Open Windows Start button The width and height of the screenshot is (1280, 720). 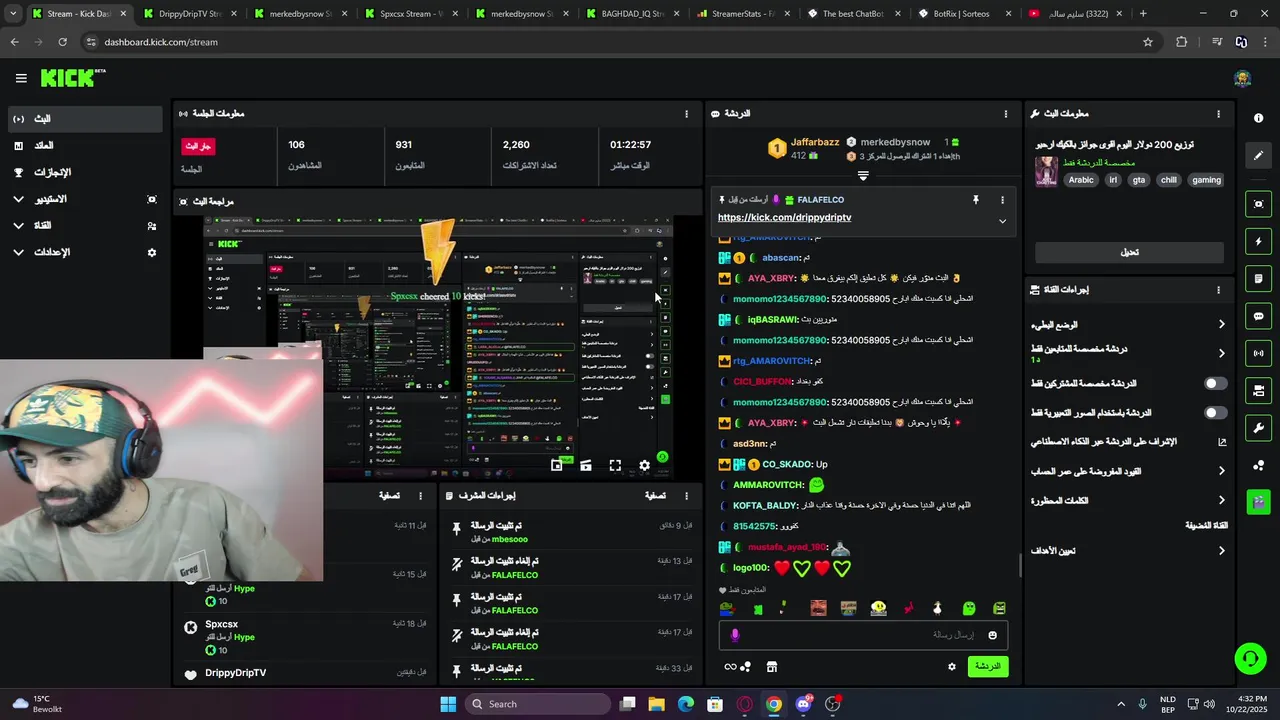click(448, 704)
